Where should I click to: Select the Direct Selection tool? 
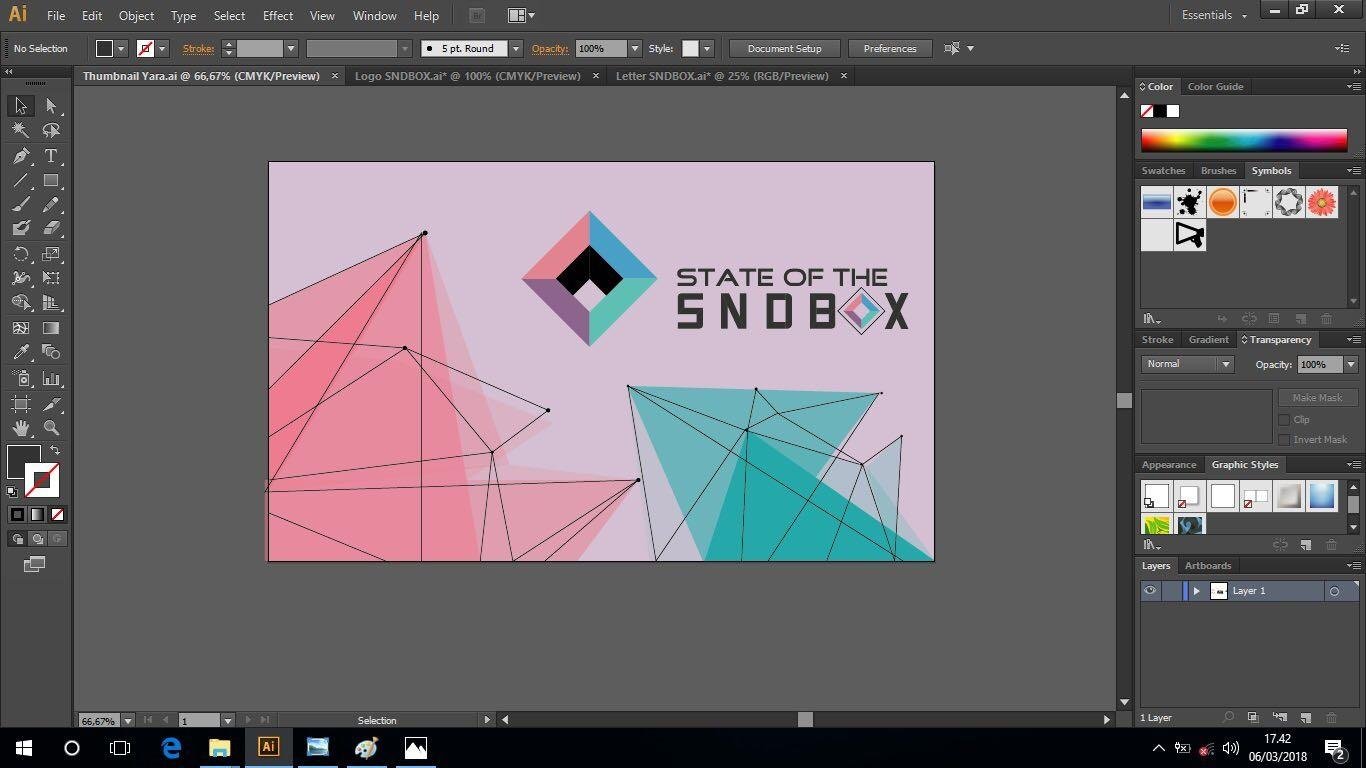(x=51, y=106)
